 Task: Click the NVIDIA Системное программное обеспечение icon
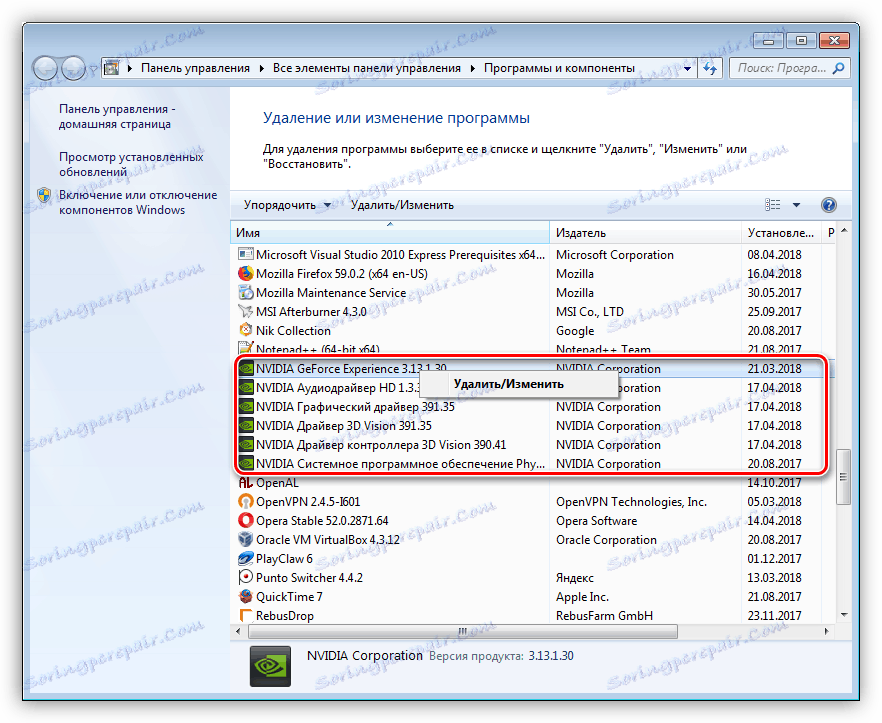246,464
